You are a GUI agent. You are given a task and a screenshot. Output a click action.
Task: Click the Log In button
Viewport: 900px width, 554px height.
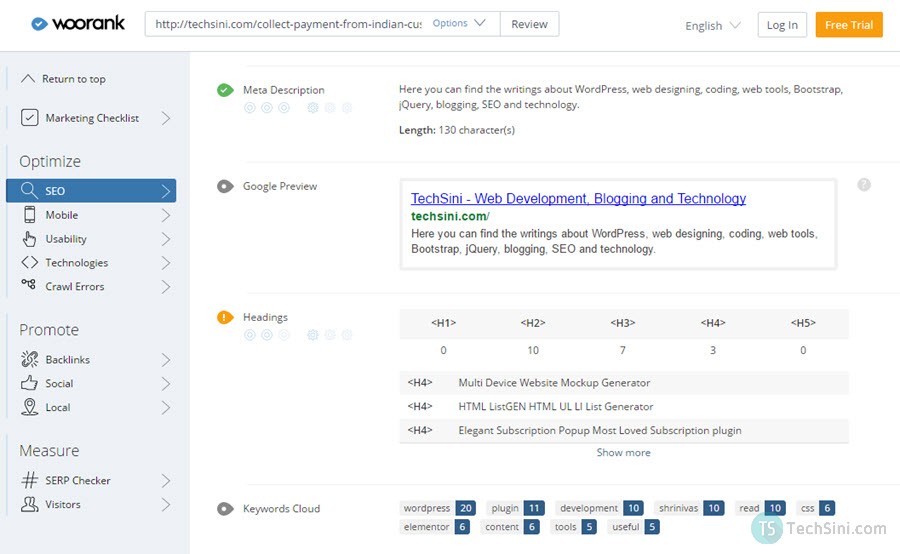point(782,25)
